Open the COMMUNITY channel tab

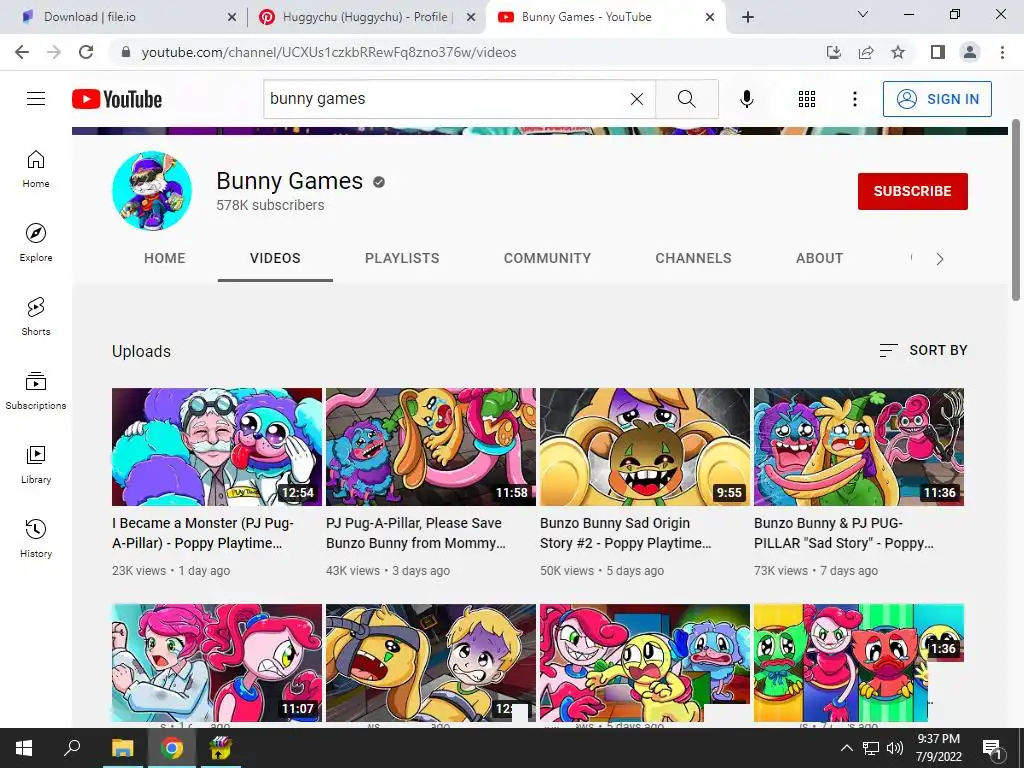pos(547,258)
